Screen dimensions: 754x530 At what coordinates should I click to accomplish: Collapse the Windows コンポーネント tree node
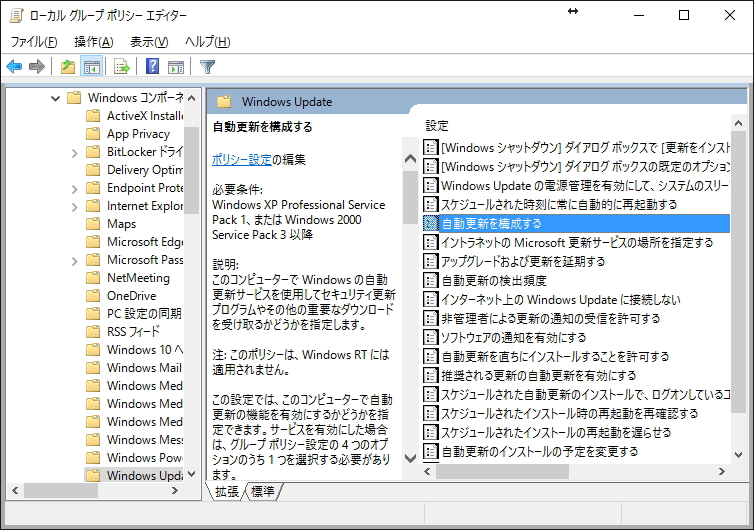tap(56, 99)
